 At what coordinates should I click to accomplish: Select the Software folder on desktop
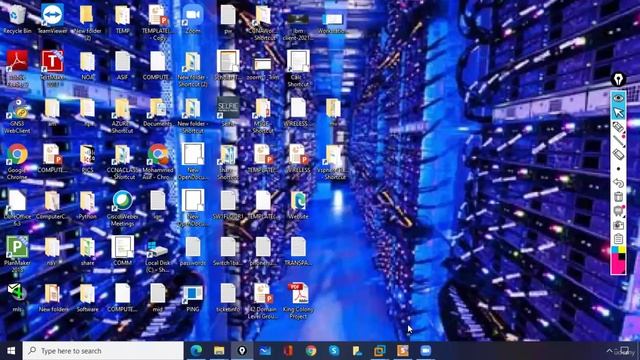pyautogui.click(x=87, y=298)
